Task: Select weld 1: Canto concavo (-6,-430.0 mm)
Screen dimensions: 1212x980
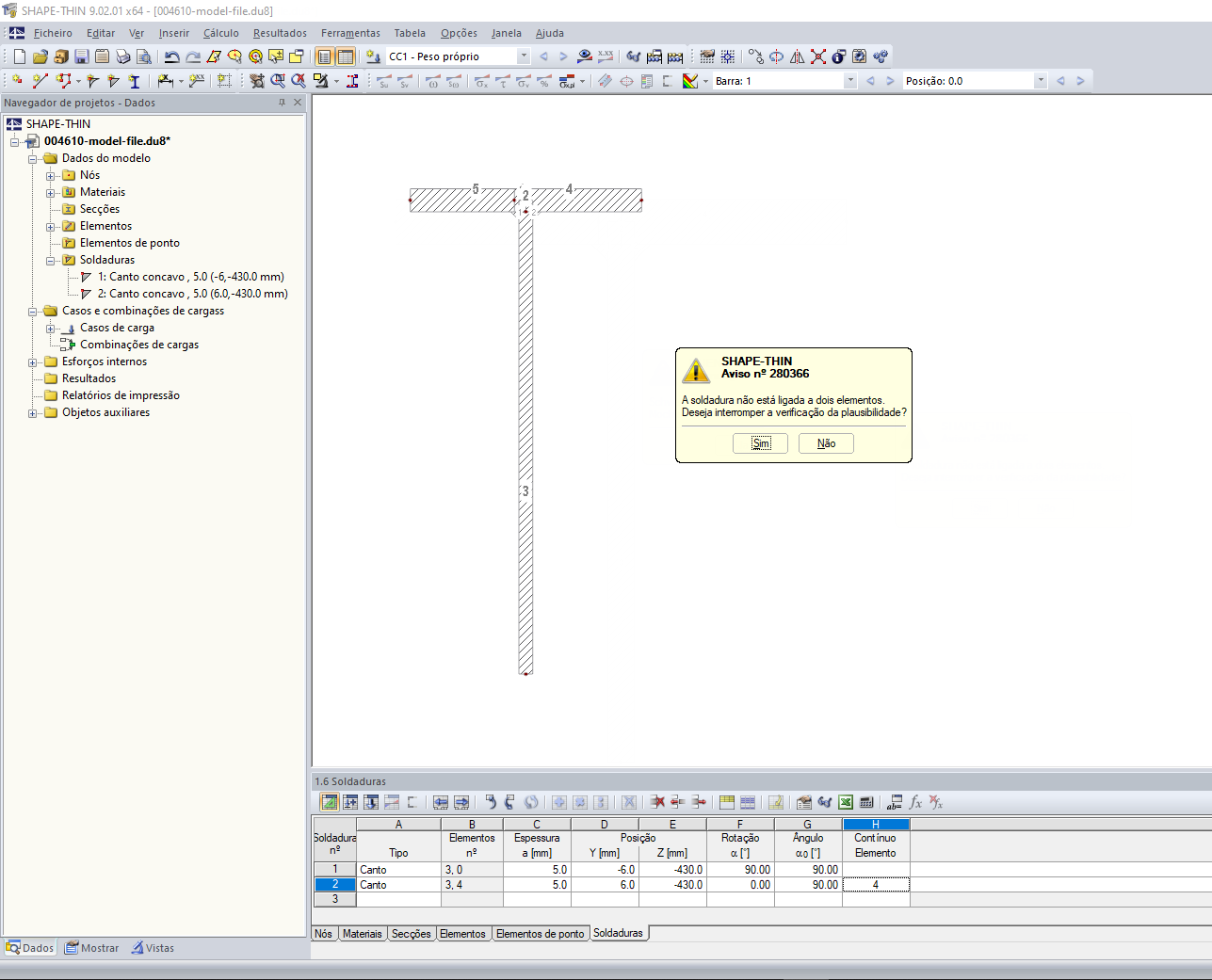Action: (x=191, y=277)
